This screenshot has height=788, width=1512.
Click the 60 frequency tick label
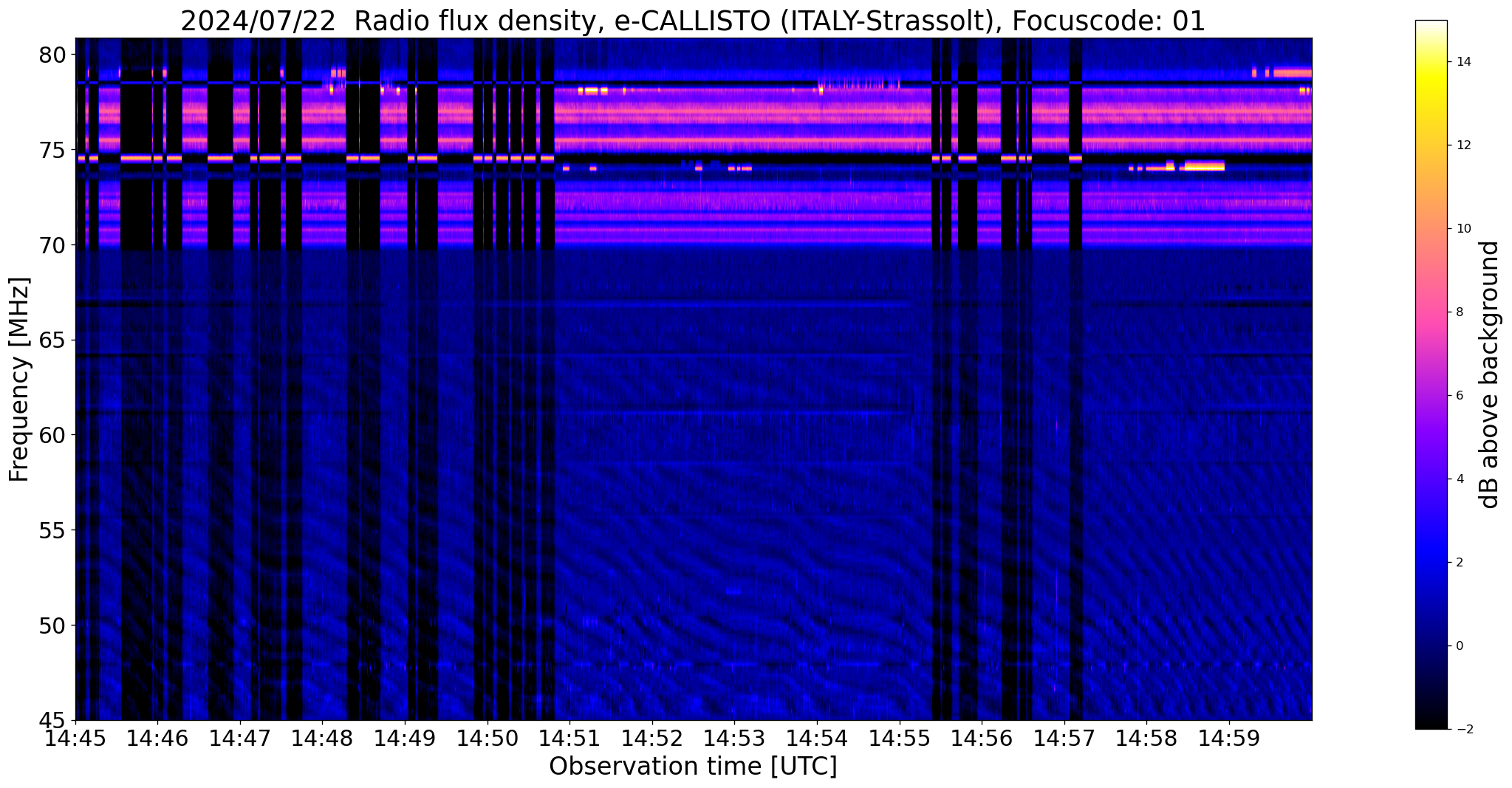point(52,436)
